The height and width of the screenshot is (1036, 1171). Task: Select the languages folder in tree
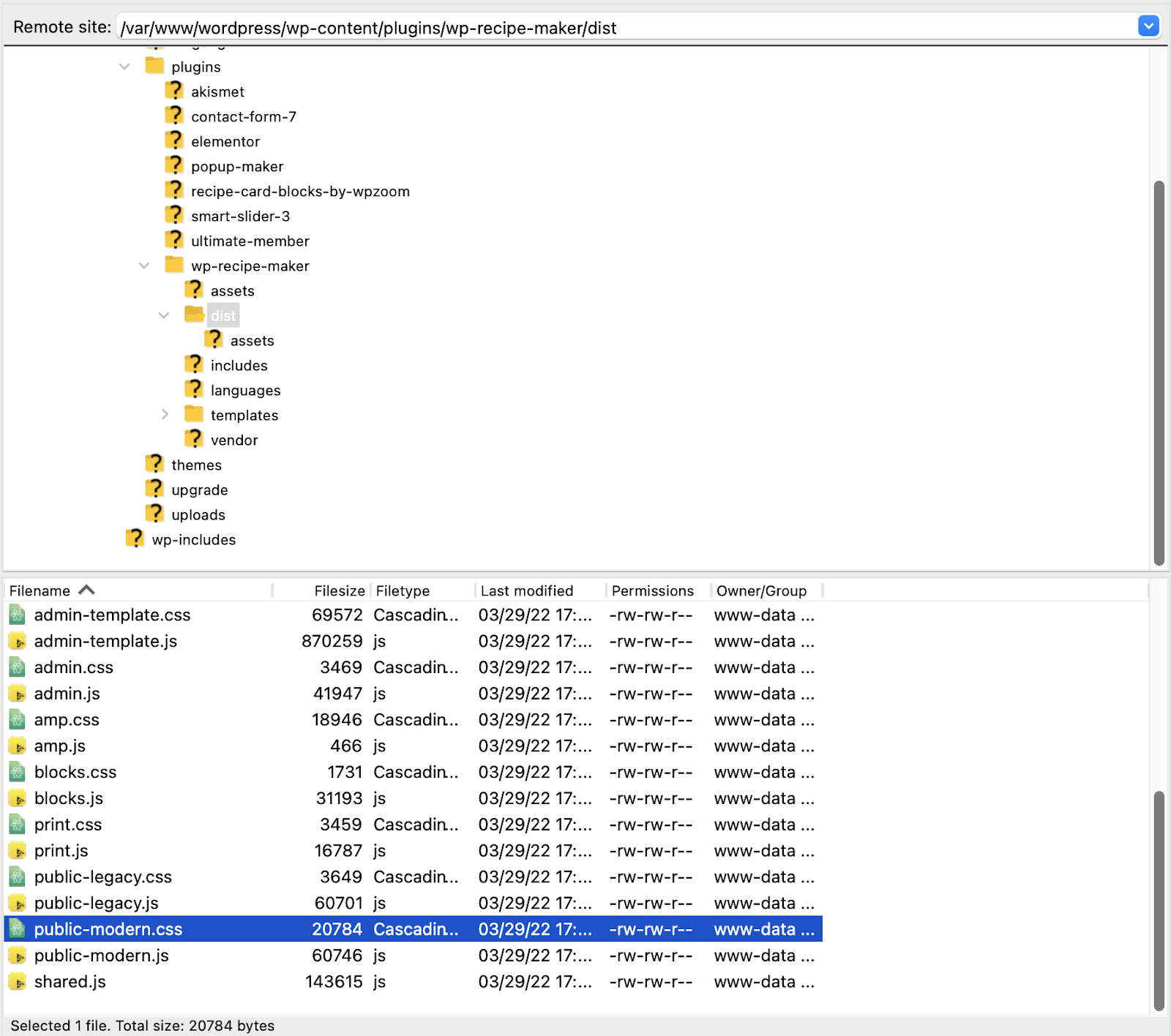click(245, 391)
